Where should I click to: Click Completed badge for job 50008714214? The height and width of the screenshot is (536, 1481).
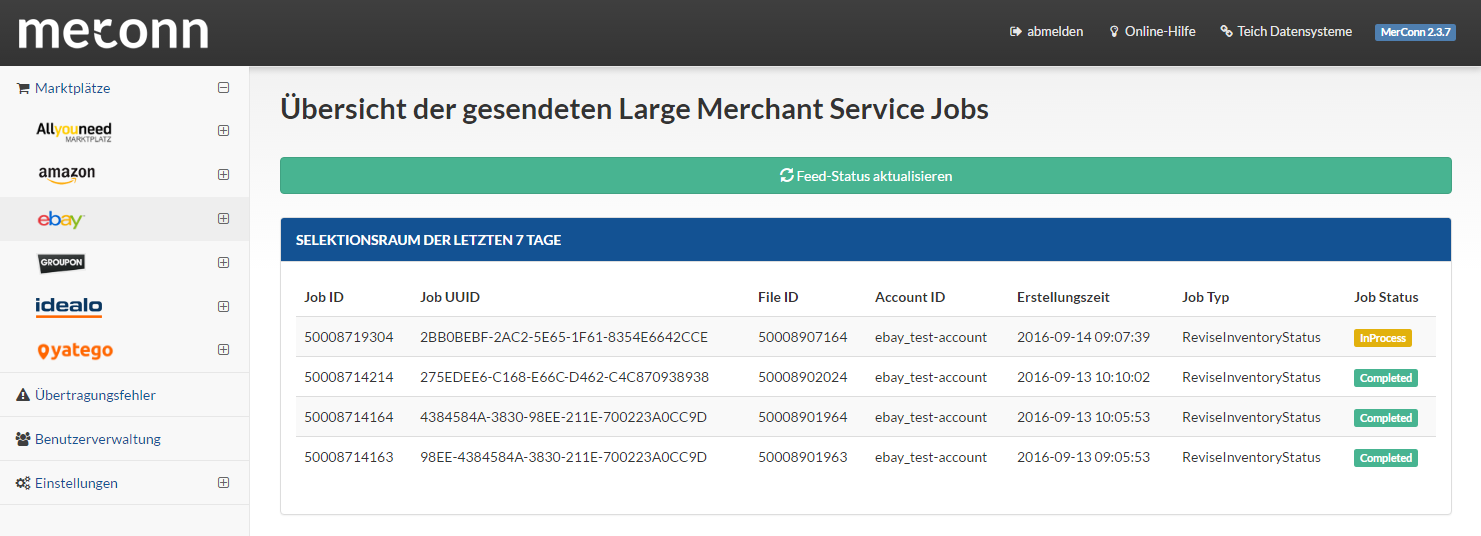pyautogui.click(x=1386, y=378)
